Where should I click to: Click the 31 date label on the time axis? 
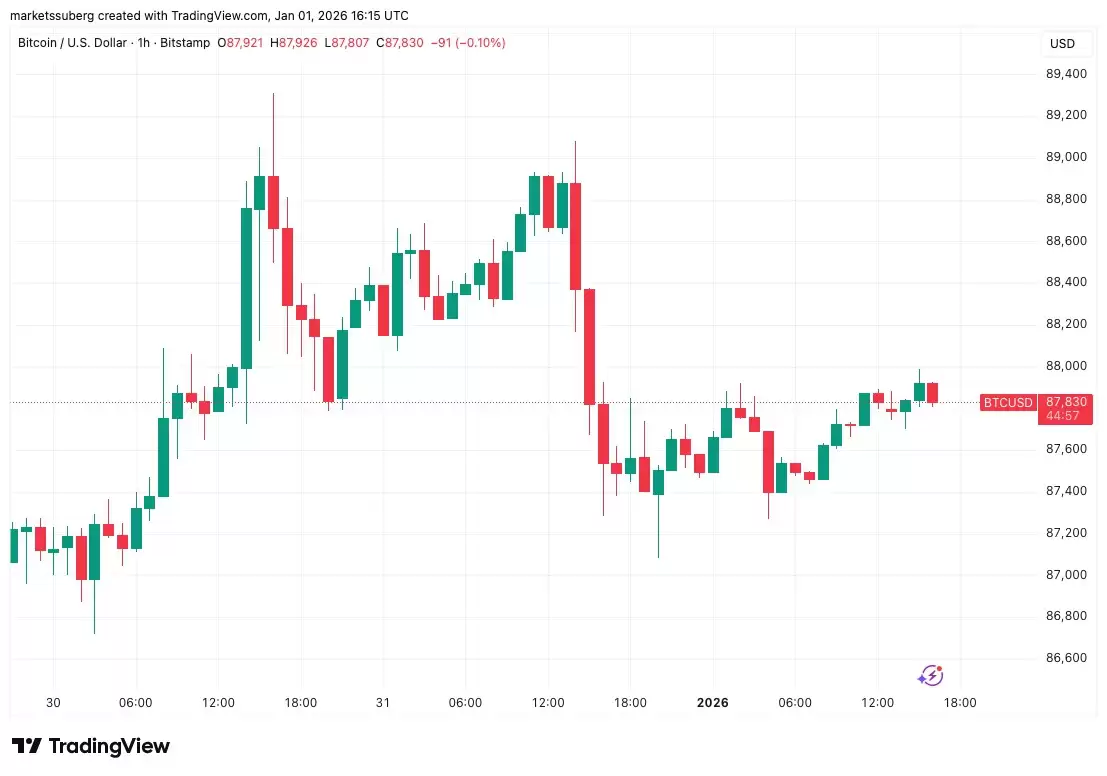[383, 703]
